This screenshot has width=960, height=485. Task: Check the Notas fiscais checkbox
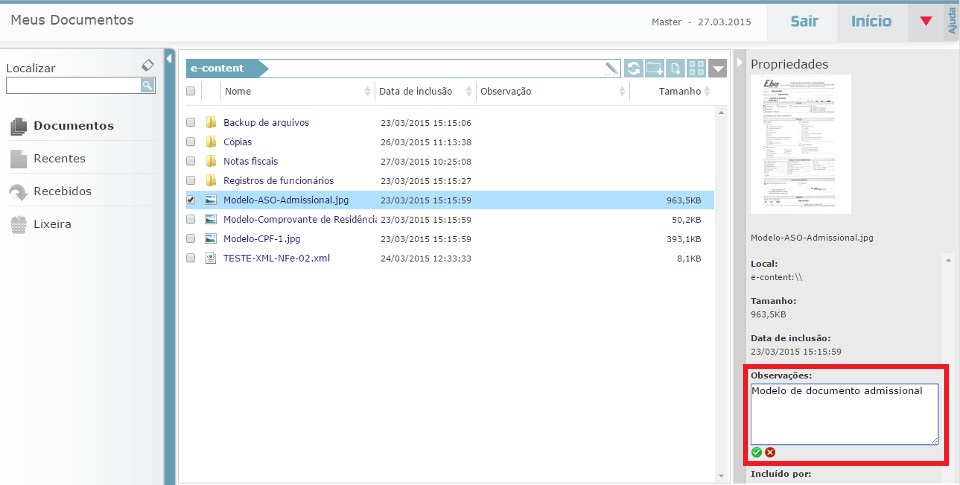[190, 161]
